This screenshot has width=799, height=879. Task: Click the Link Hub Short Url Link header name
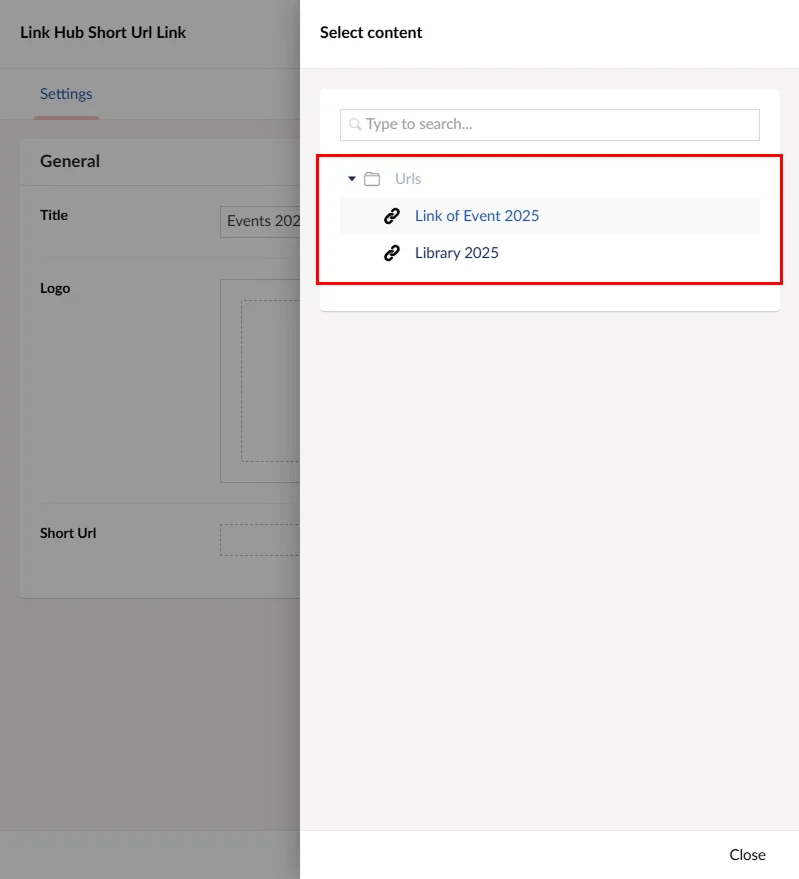point(103,32)
